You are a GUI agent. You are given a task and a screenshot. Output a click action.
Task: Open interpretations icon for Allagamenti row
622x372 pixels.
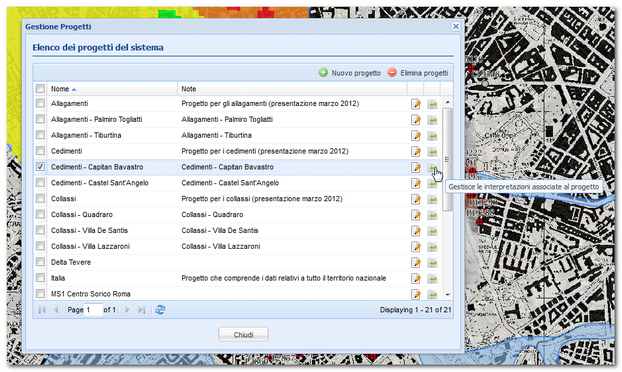coord(432,104)
